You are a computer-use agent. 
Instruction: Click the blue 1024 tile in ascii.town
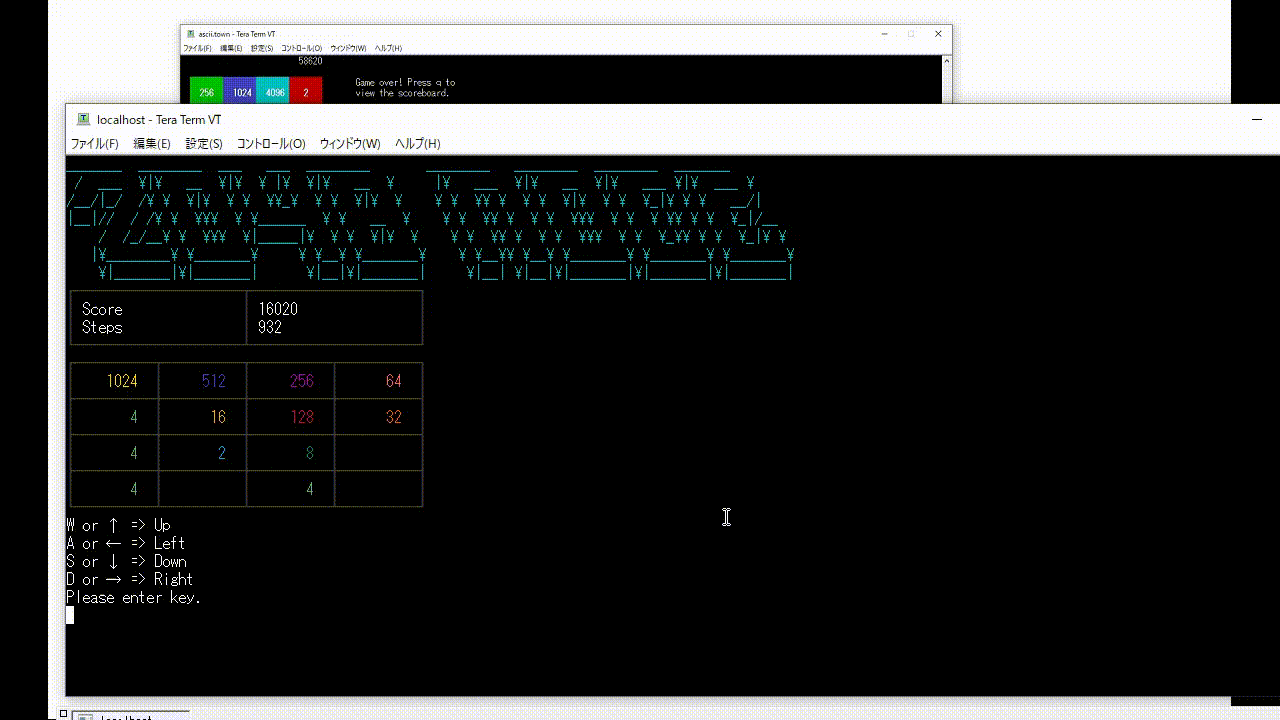(x=240, y=92)
